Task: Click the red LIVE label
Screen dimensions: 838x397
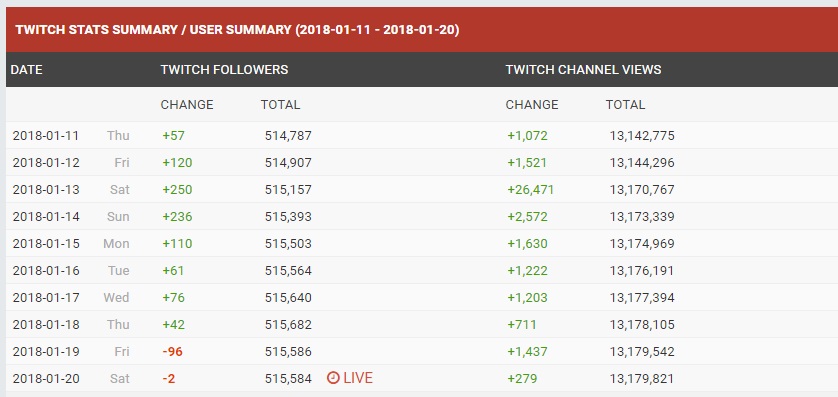Action: pos(358,378)
